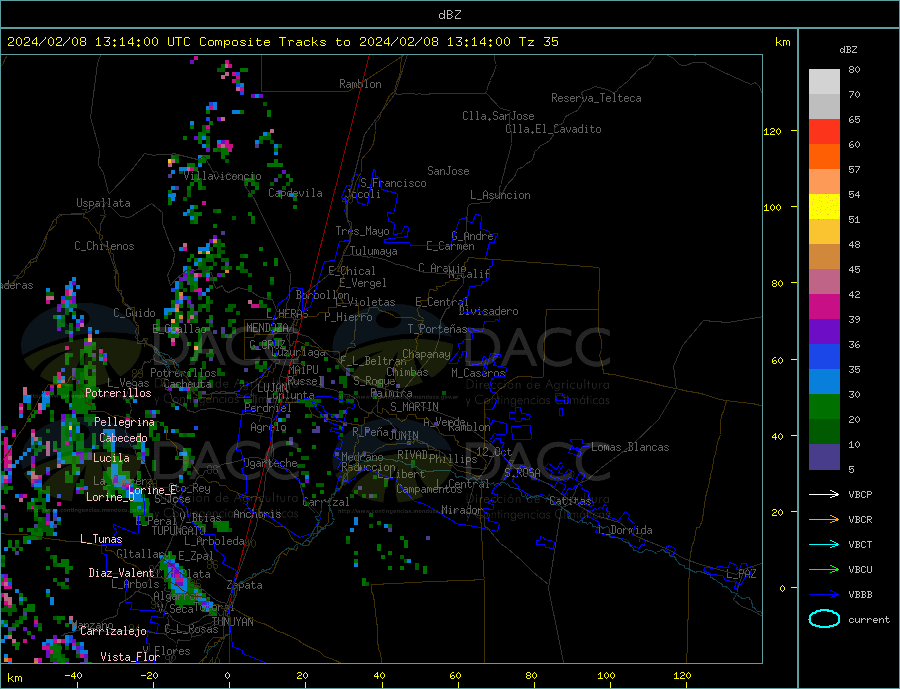Select the purple 39-36 dBZ swatch
The width and height of the screenshot is (900, 689).
(x=824, y=332)
